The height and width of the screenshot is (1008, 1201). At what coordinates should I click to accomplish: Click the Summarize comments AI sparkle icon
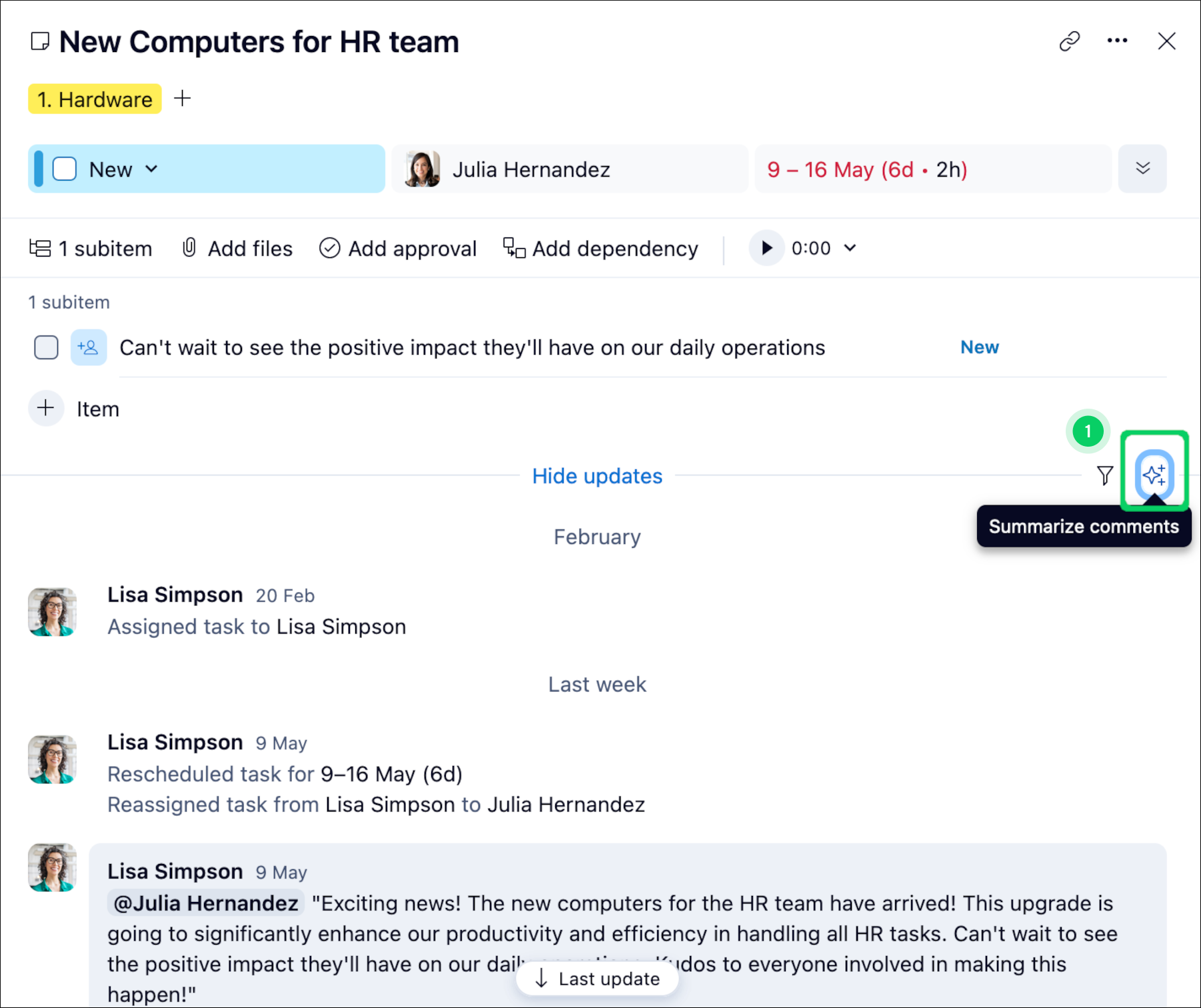coord(1154,475)
